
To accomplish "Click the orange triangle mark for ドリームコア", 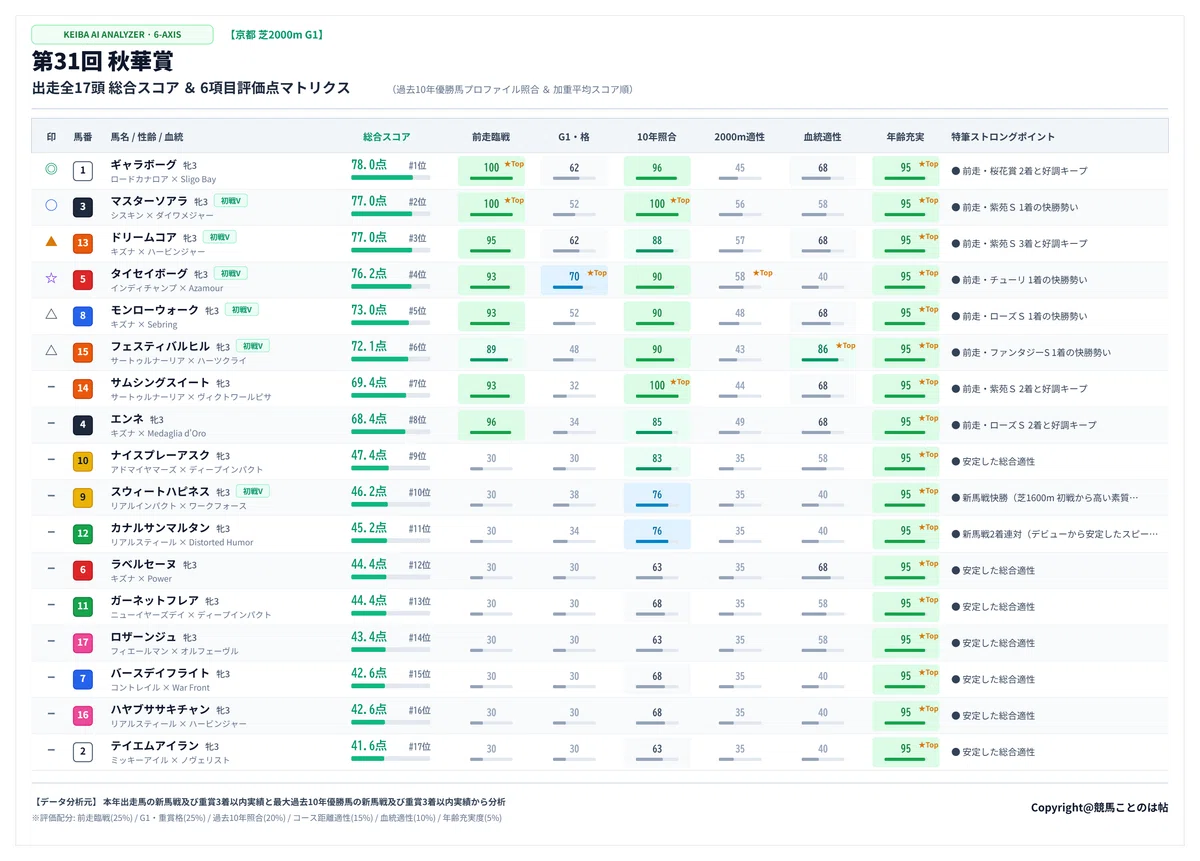I will (51, 242).
